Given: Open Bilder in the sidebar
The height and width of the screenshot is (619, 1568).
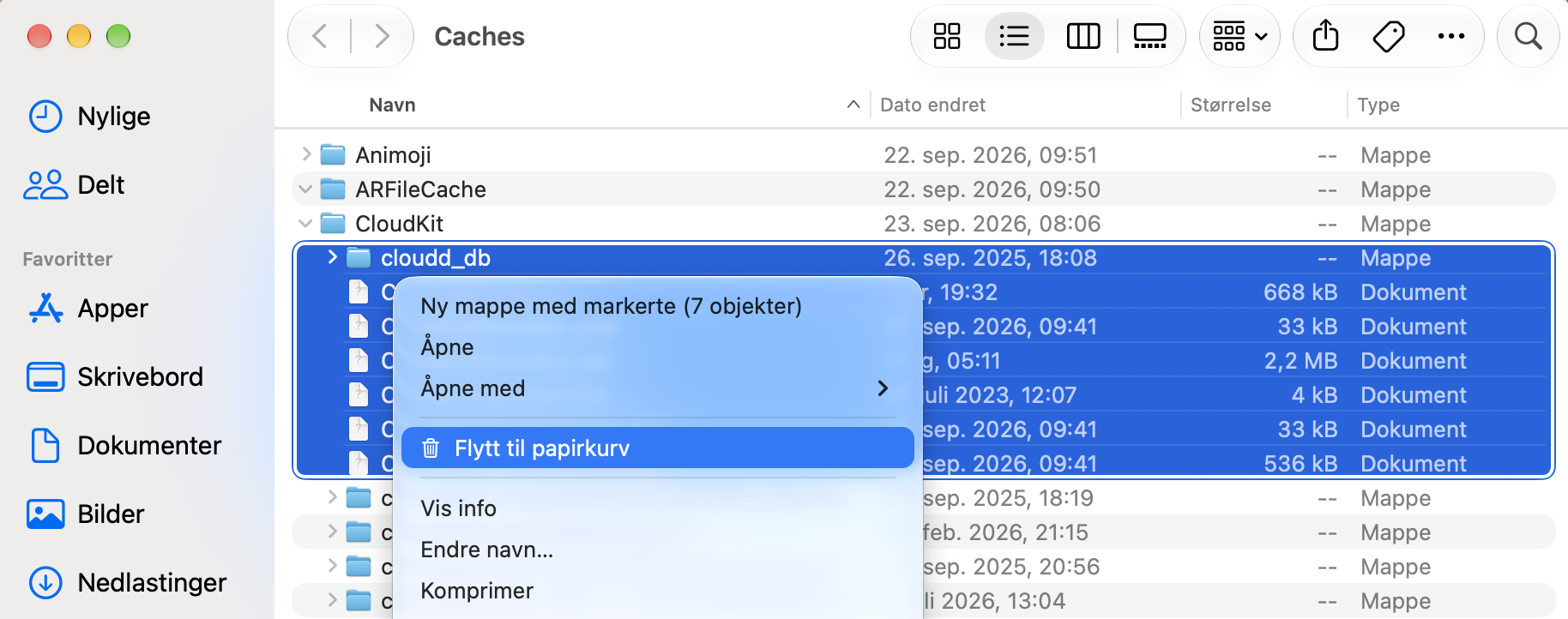Looking at the screenshot, I should (x=86, y=514).
